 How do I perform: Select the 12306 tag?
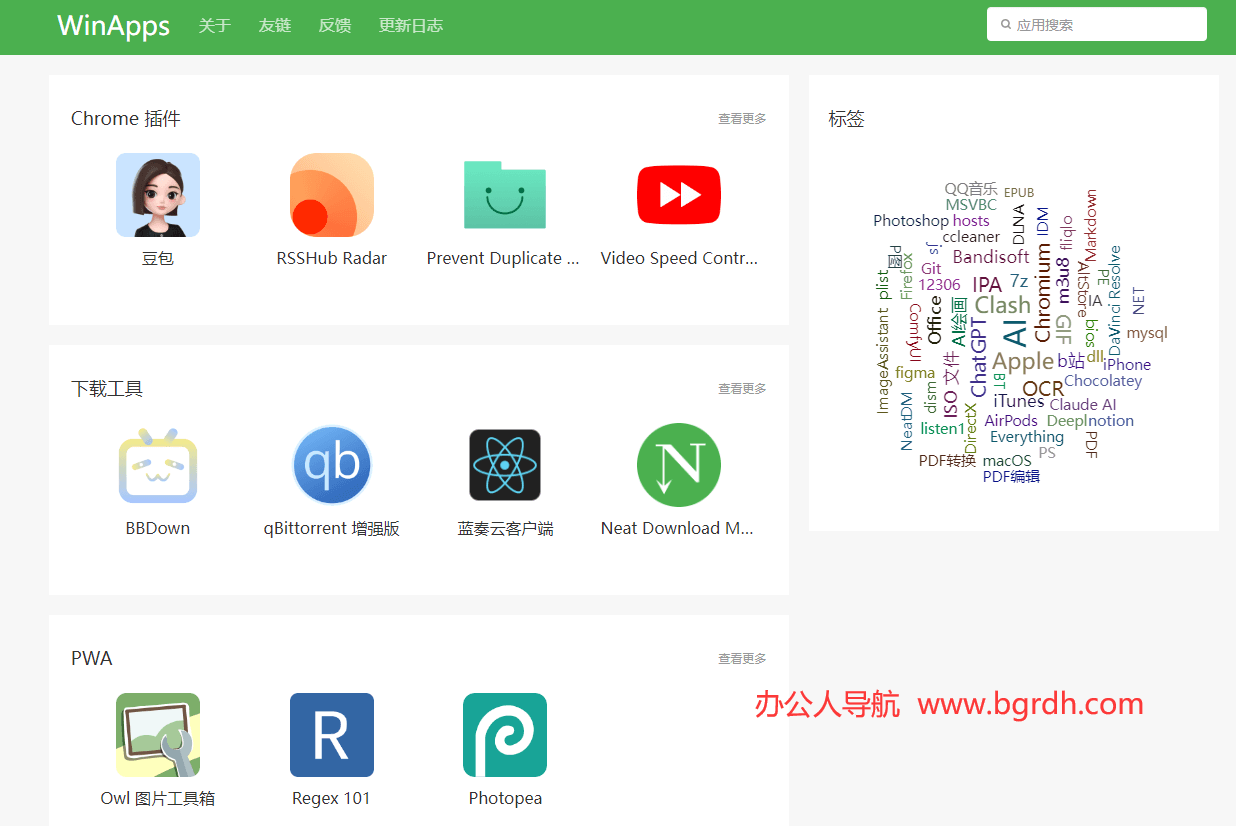pyautogui.click(x=939, y=285)
